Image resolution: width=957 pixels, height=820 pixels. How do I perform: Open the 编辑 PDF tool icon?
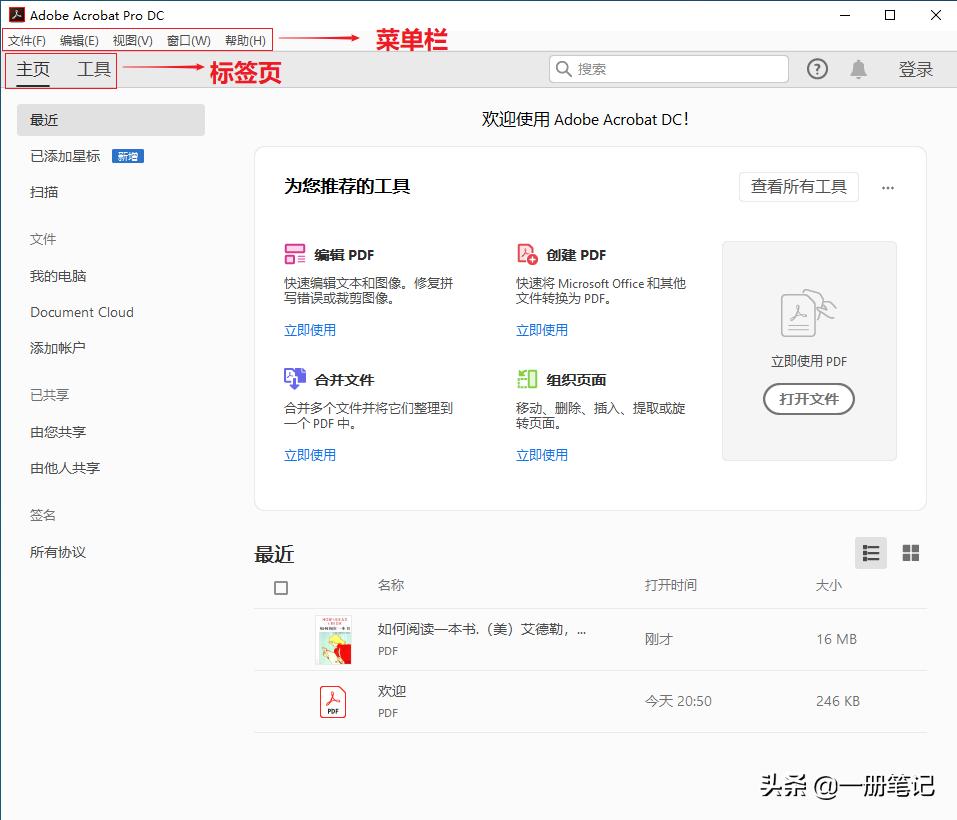click(x=295, y=254)
